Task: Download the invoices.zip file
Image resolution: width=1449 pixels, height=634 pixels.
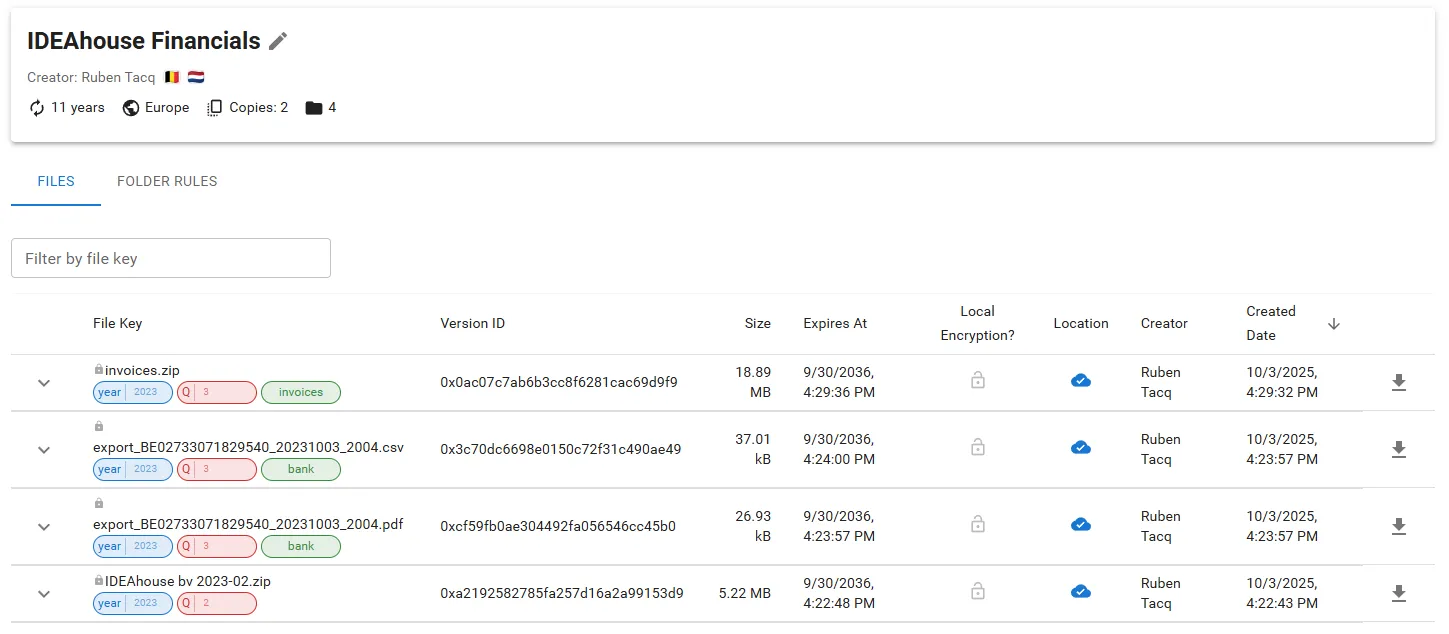Action: click(1399, 382)
